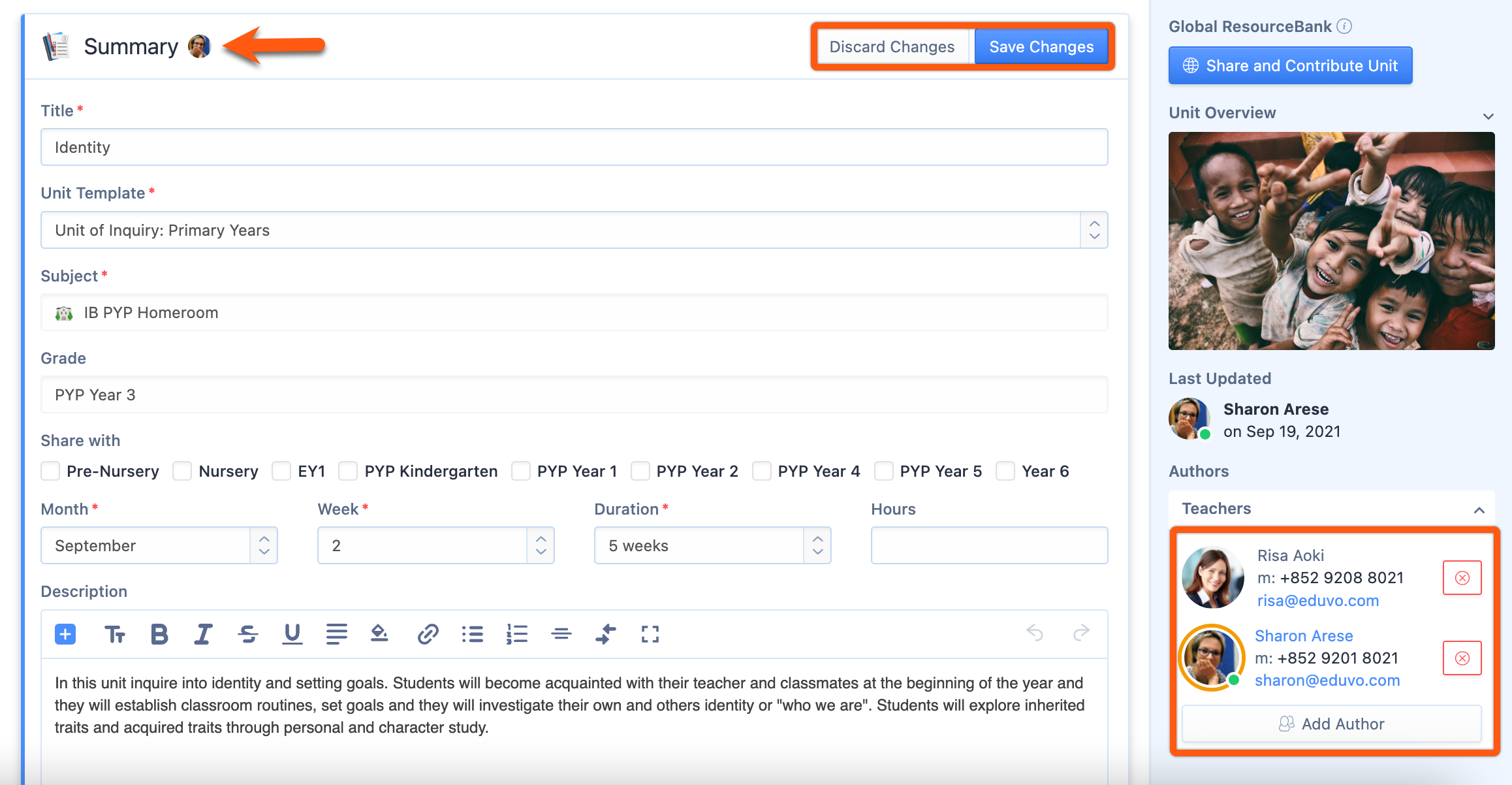1512x785 pixels.
Task: Open Global ResourceBank info icon
Action: point(1344,26)
